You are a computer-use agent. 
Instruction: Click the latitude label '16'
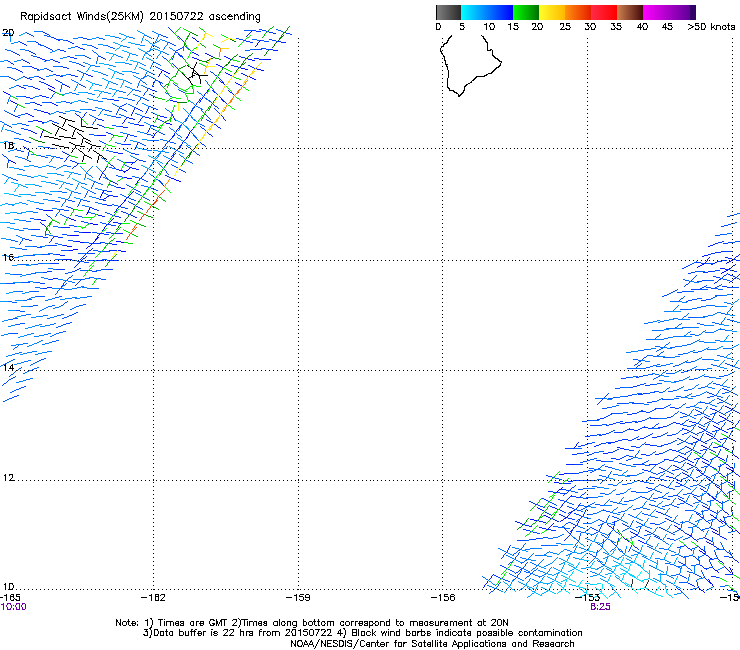(x=8, y=257)
